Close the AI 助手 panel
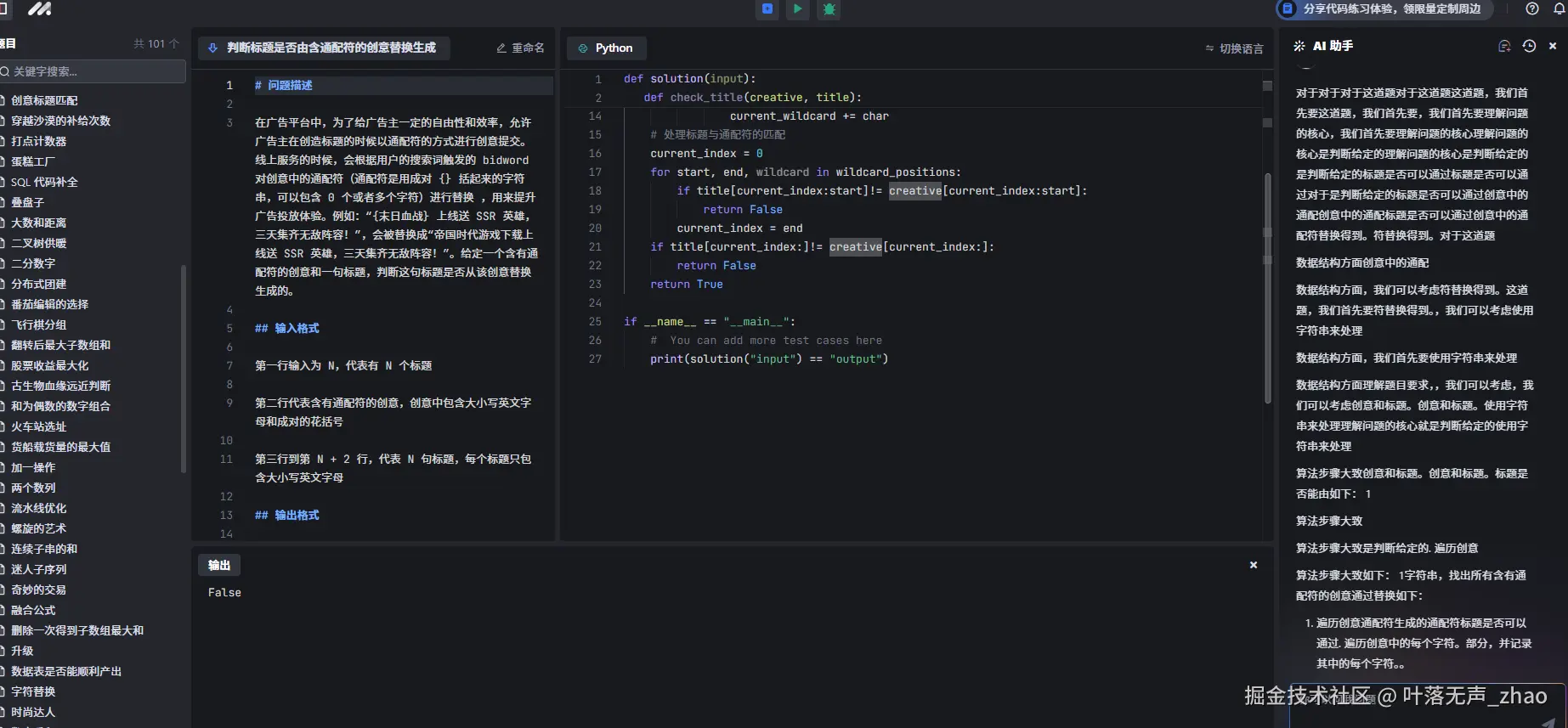This screenshot has width=1568, height=728. [1553, 47]
